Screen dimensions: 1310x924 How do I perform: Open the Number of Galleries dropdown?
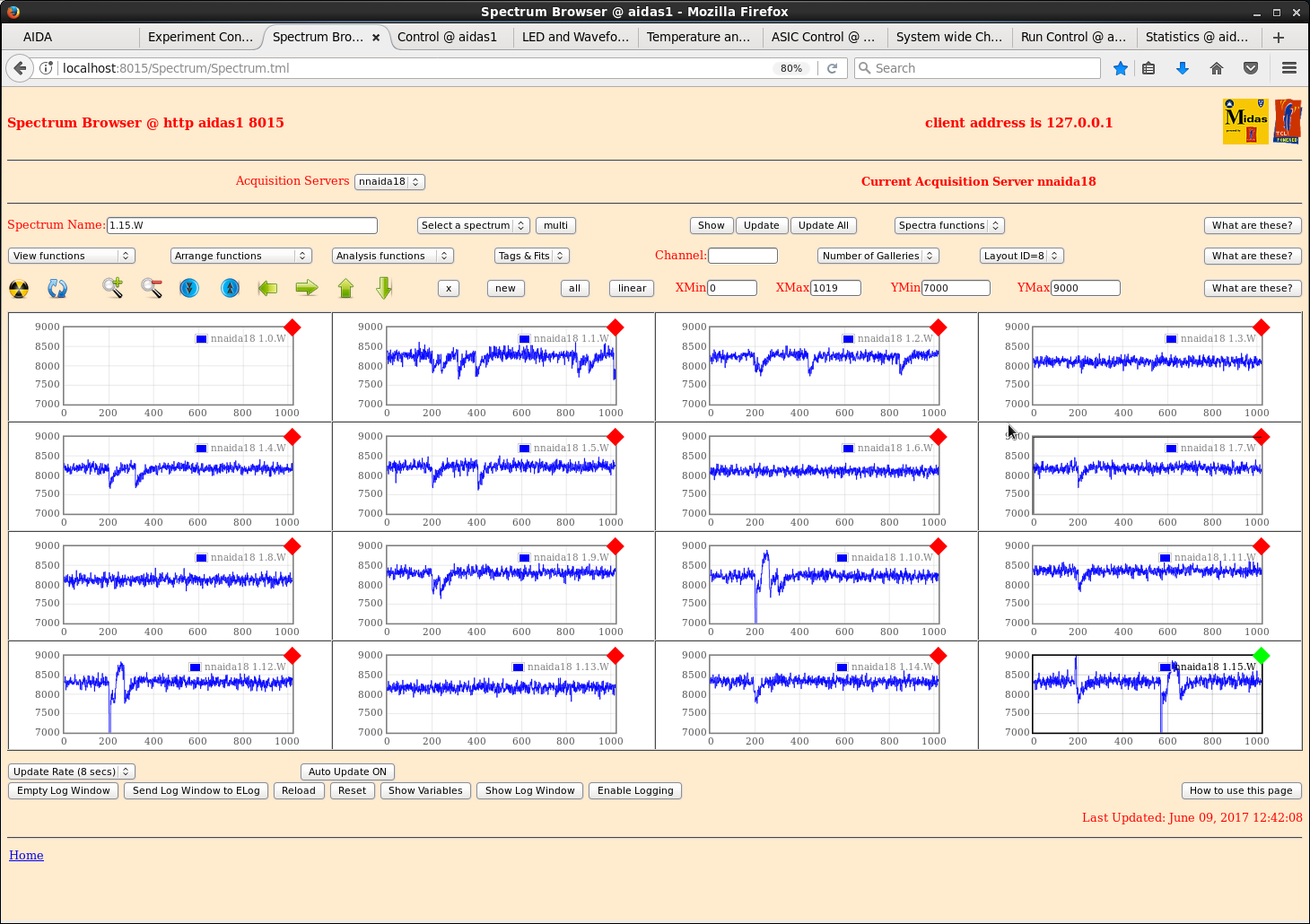click(878, 256)
